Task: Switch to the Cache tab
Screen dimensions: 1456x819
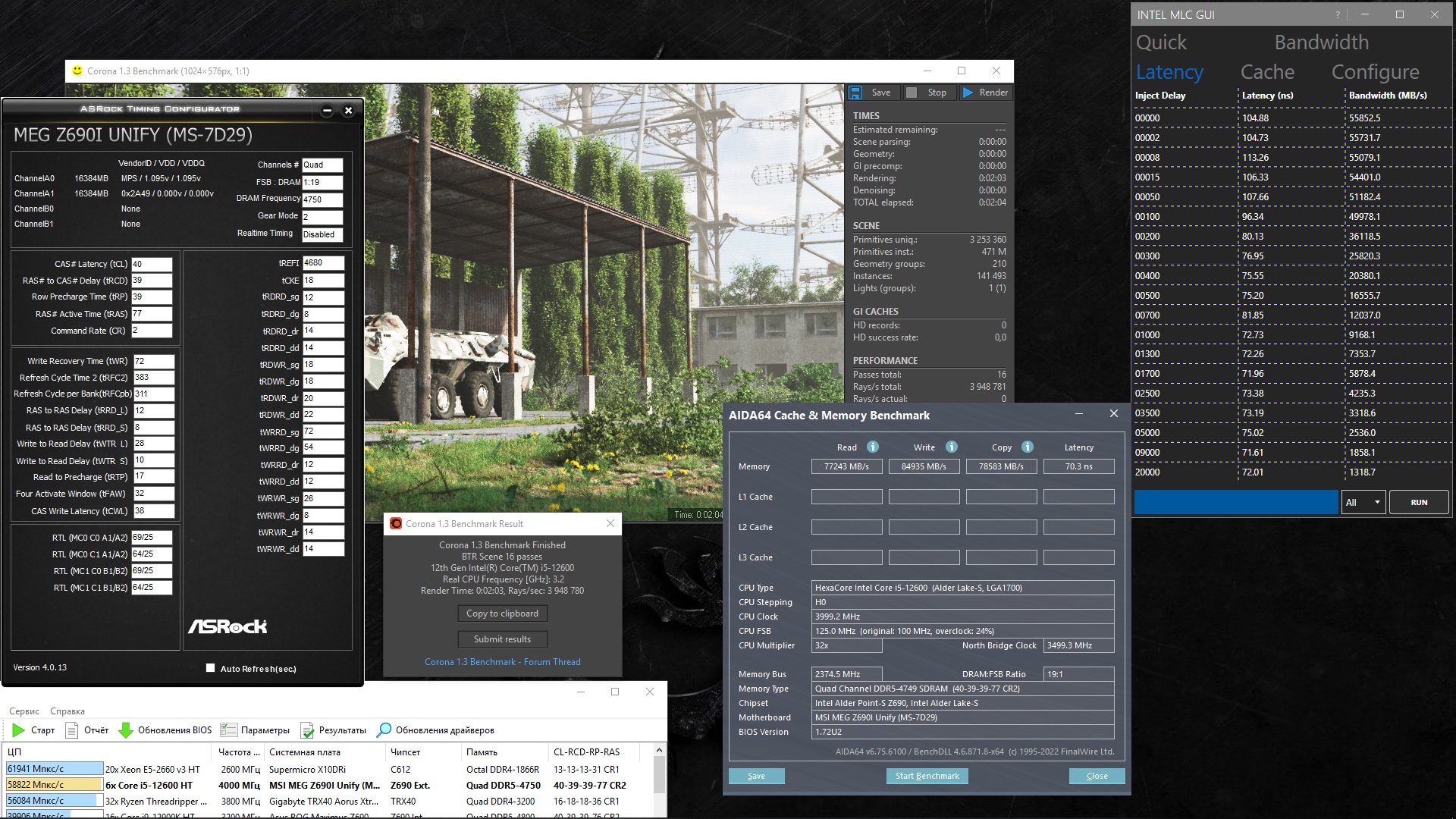Action: 1267,72
